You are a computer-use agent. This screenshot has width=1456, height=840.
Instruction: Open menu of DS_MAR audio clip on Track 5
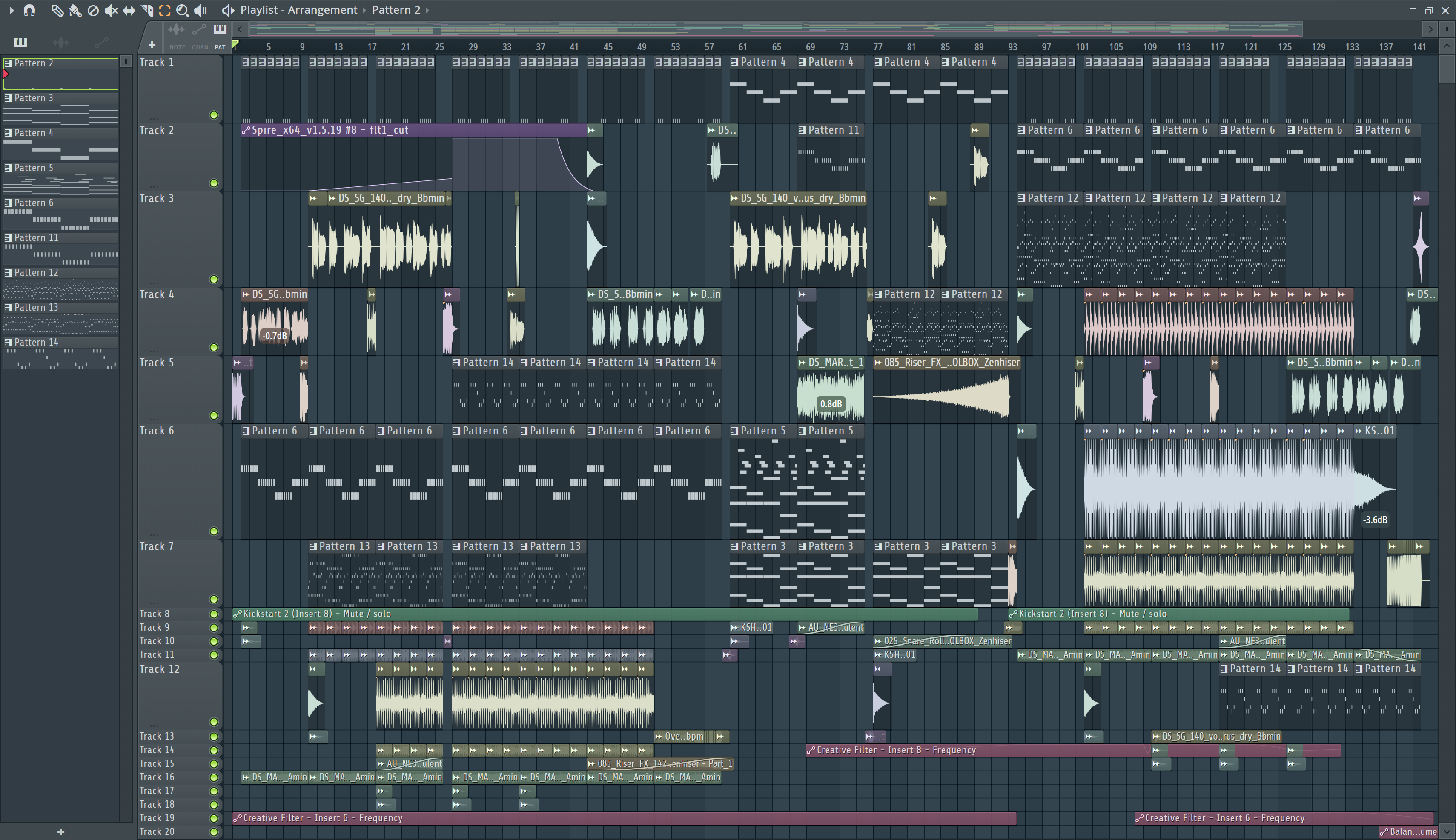pyautogui.click(x=802, y=363)
